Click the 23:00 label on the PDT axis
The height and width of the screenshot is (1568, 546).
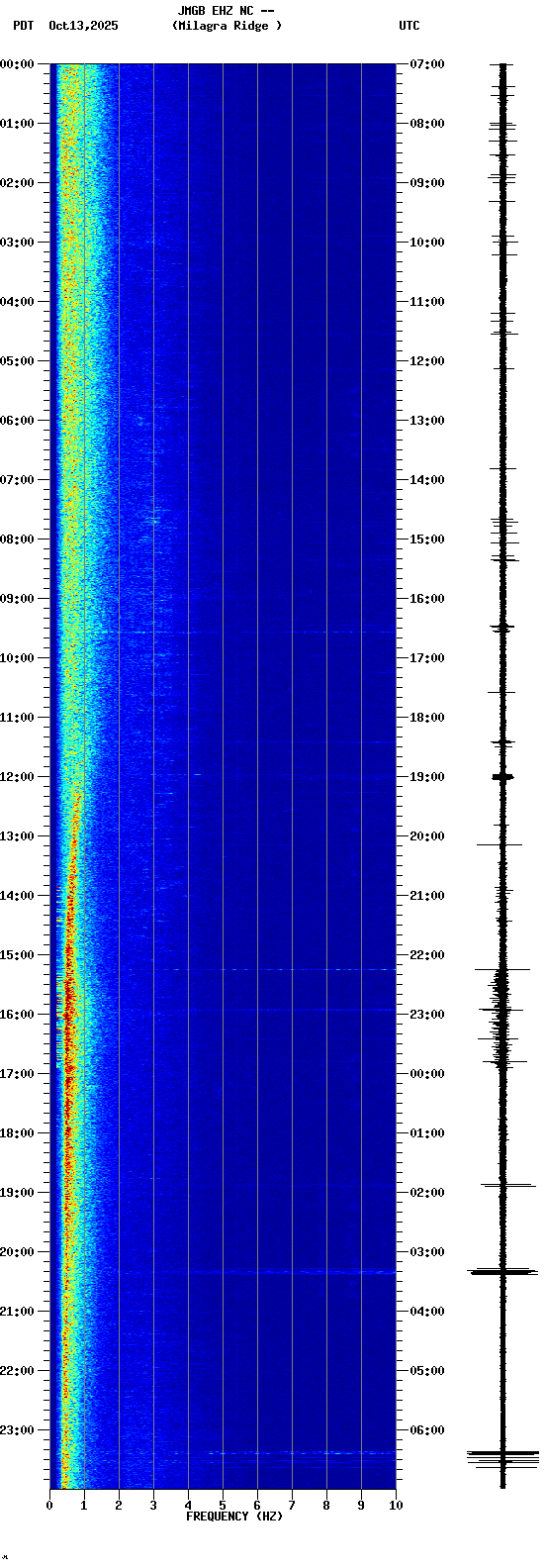(x=17, y=1430)
